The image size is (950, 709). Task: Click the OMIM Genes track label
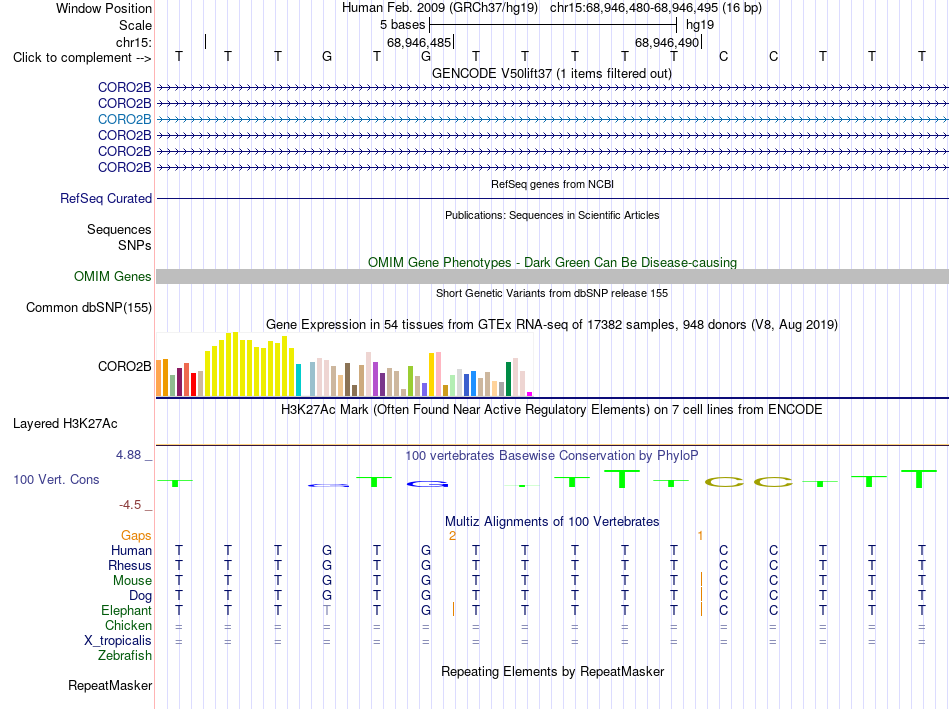112,276
